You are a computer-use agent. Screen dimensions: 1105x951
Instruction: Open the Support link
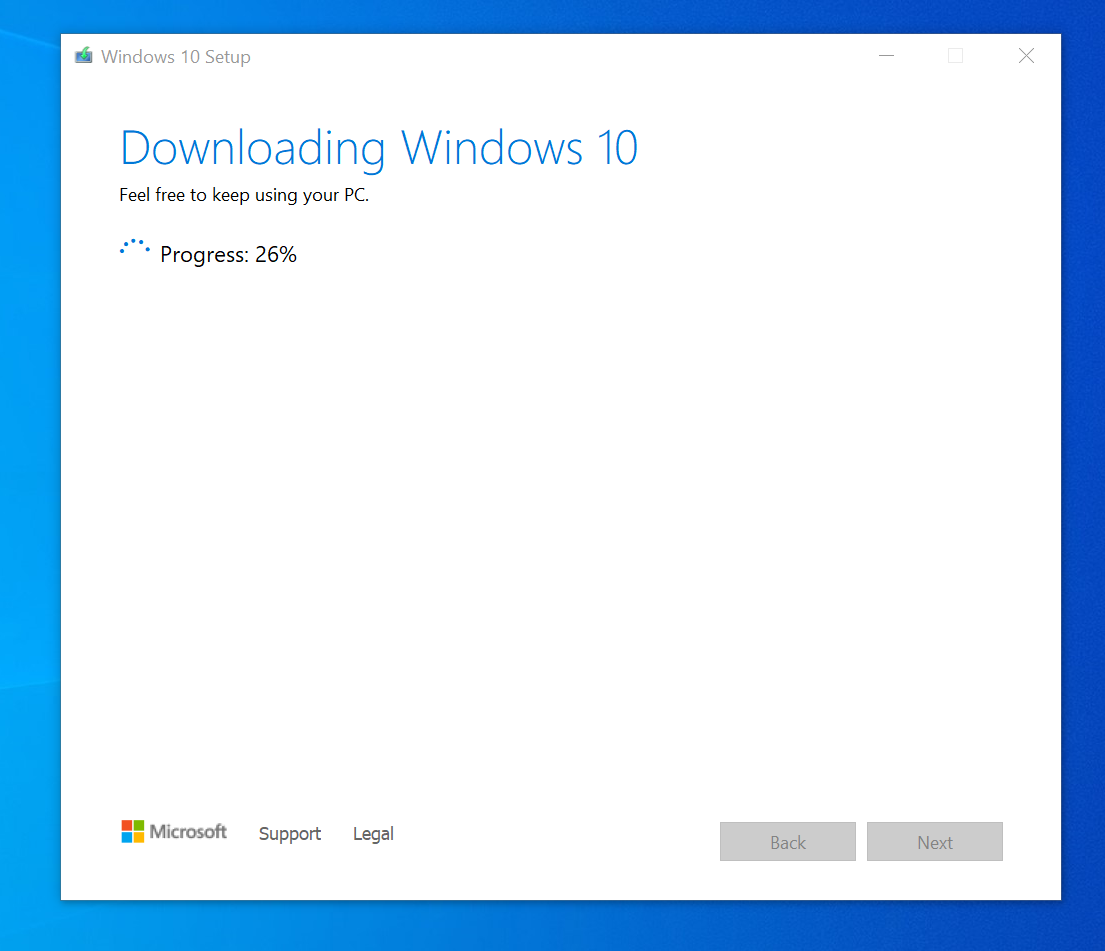tap(290, 834)
